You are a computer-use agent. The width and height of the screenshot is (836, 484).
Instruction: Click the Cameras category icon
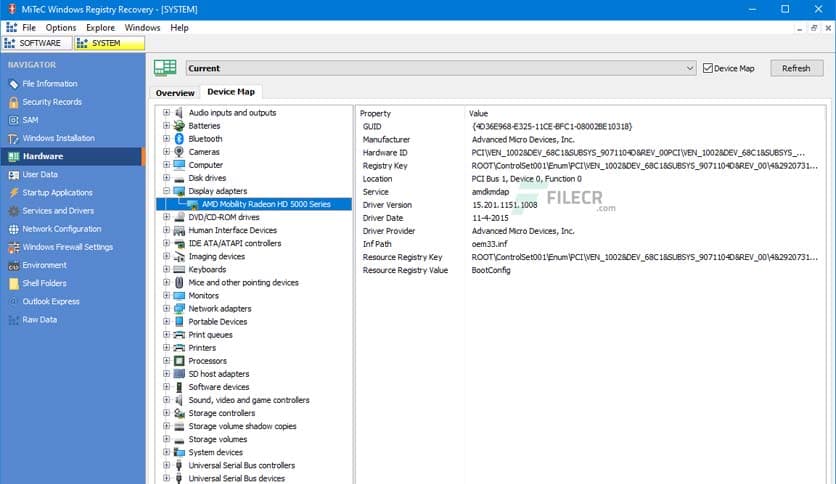pyautogui.click(x=180, y=152)
